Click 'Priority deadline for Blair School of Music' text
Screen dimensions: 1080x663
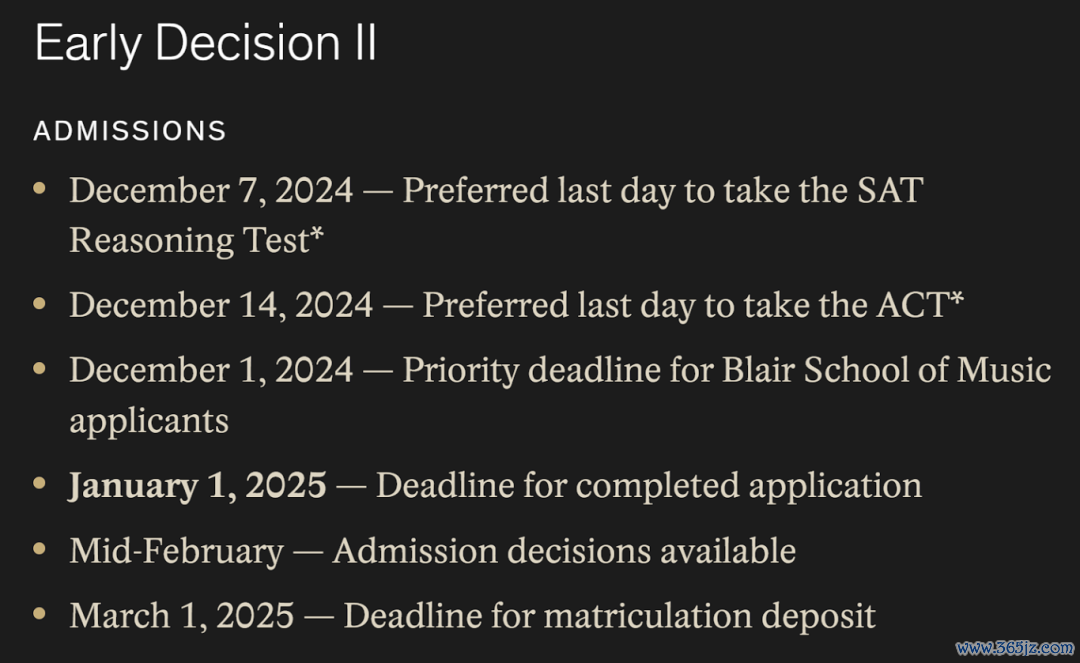[x=727, y=370]
